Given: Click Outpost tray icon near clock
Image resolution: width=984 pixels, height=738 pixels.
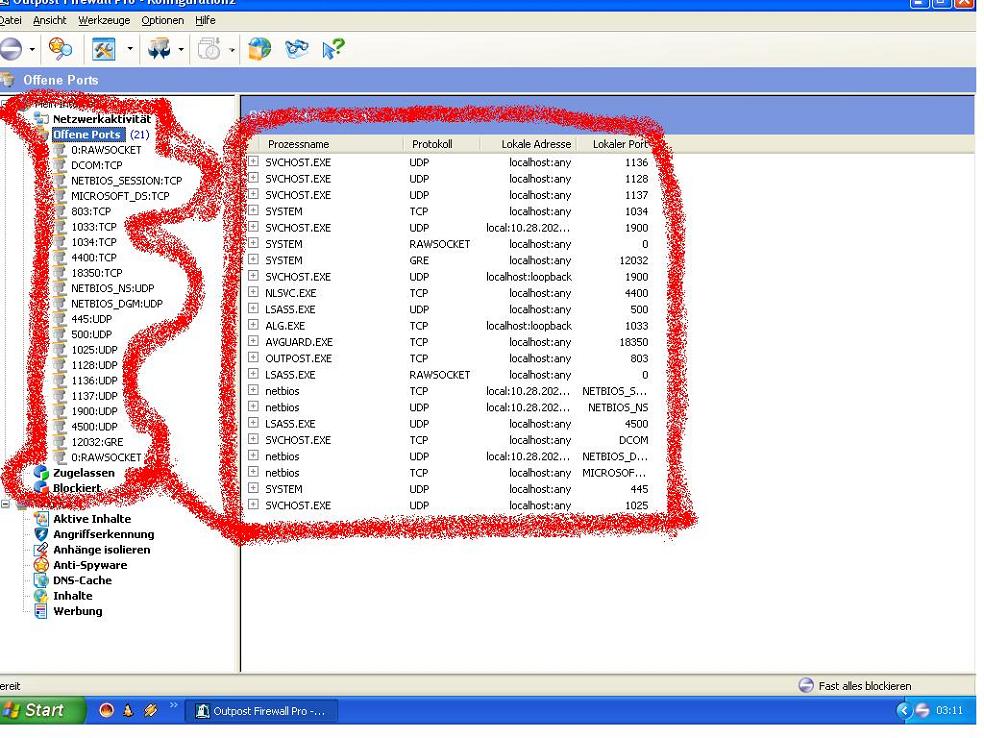Looking at the screenshot, I should tap(922, 710).
